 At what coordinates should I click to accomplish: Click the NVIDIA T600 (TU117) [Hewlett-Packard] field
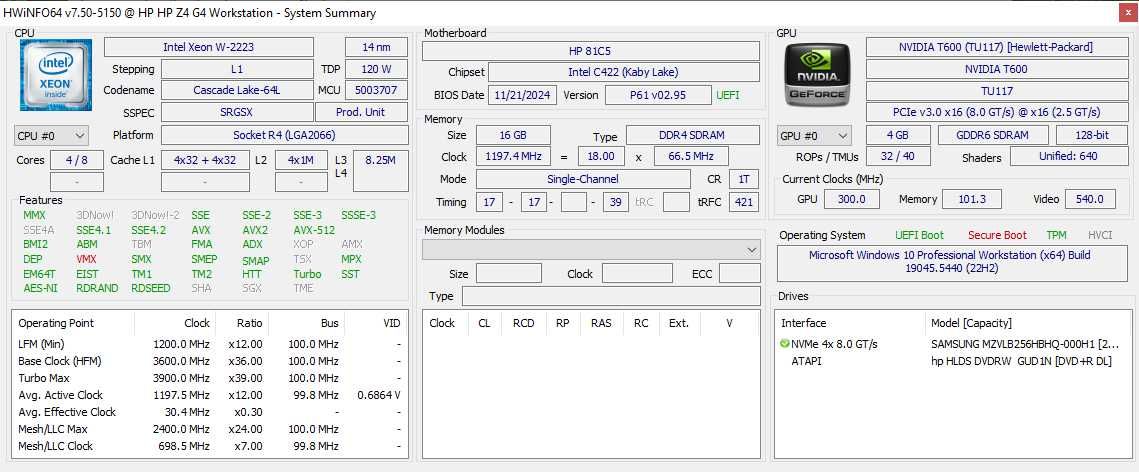click(x=995, y=47)
